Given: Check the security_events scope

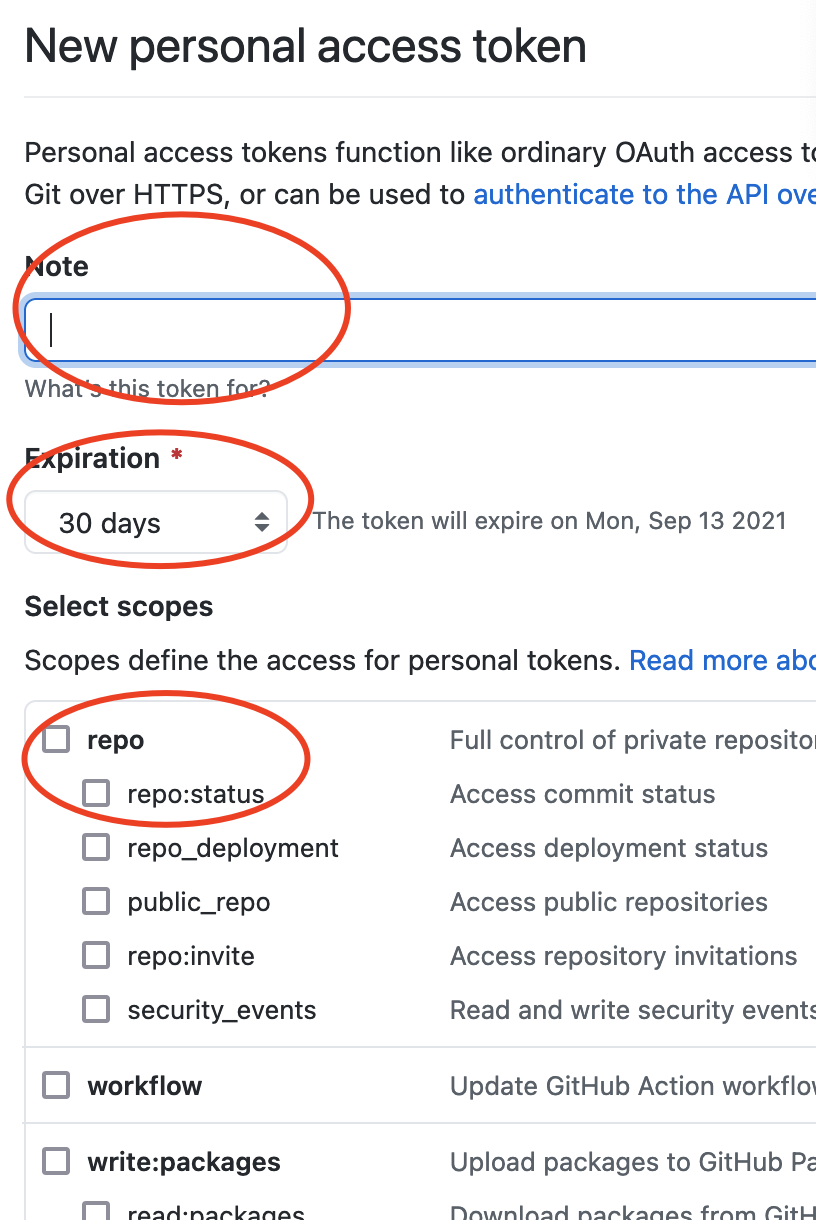Looking at the screenshot, I should 96,1010.
